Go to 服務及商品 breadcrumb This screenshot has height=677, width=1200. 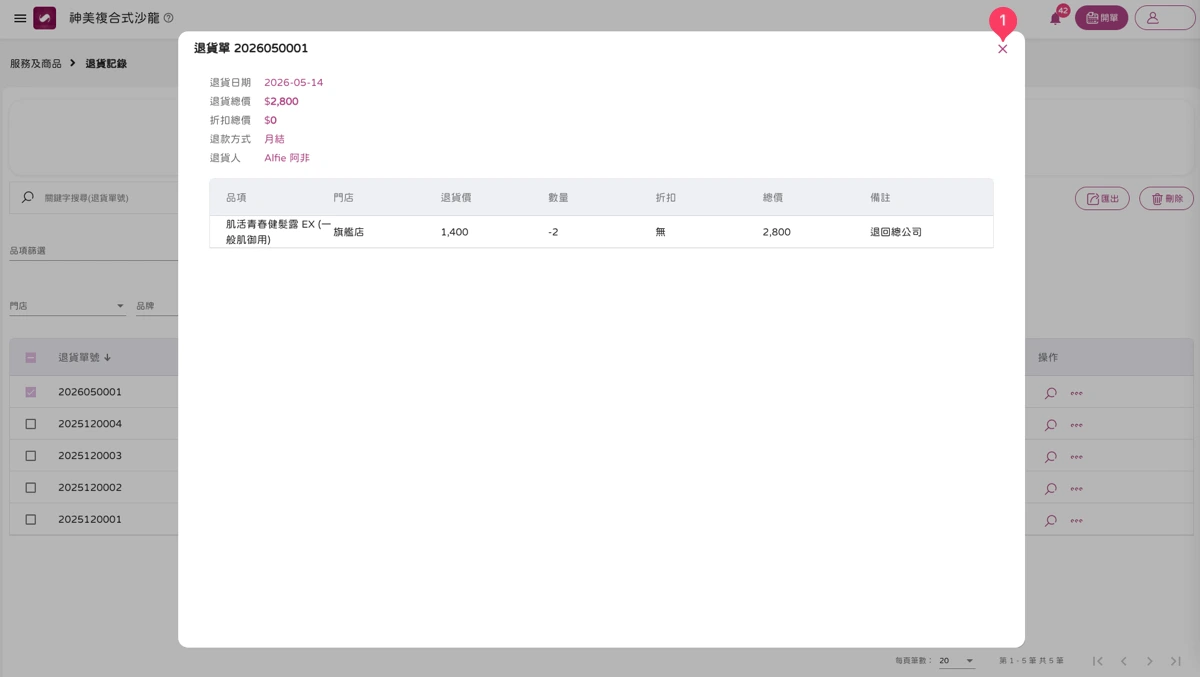[36, 64]
